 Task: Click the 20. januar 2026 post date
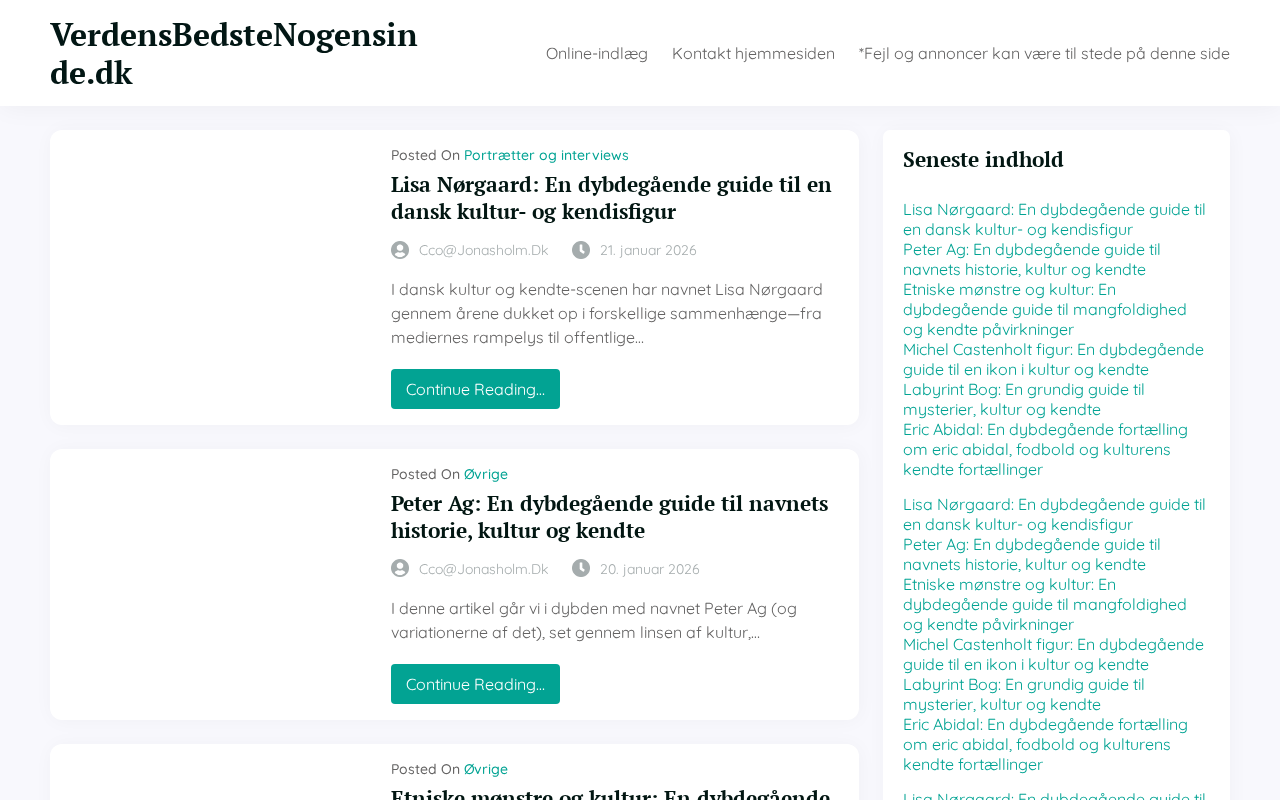pyautogui.click(x=650, y=569)
